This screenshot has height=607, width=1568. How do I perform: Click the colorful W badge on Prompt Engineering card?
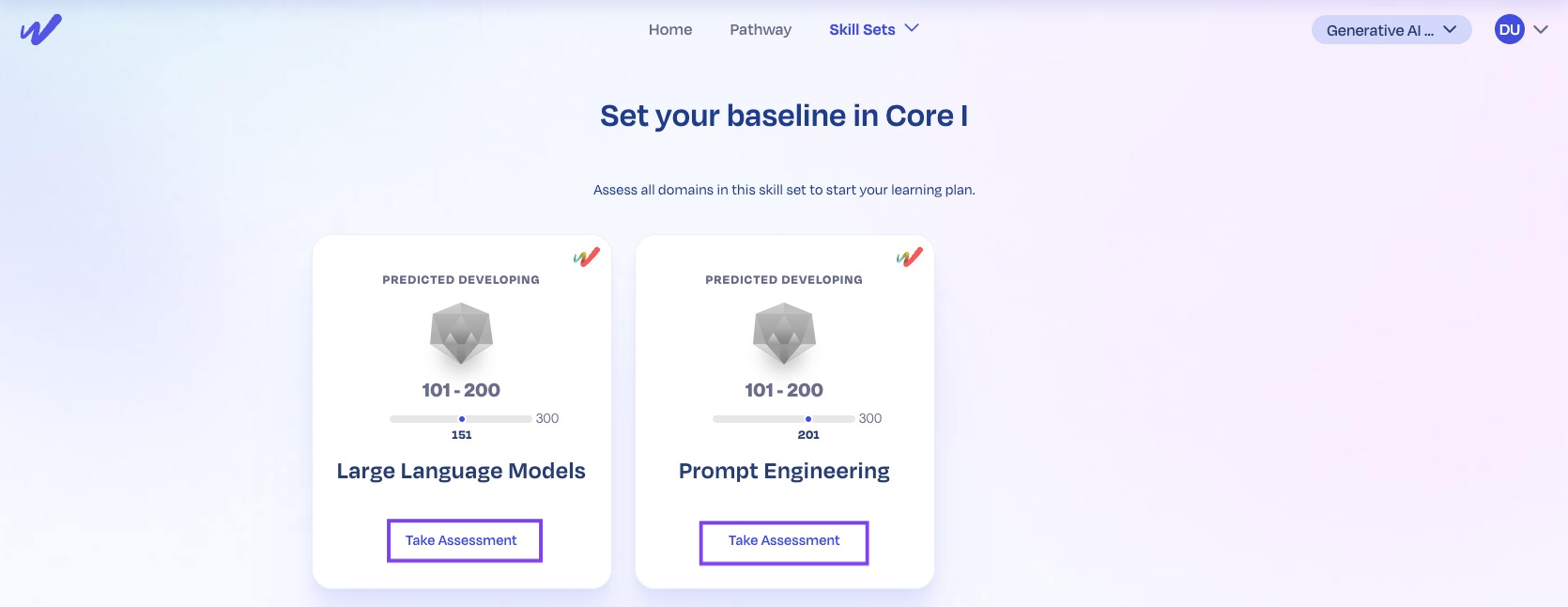[x=909, y=257]
